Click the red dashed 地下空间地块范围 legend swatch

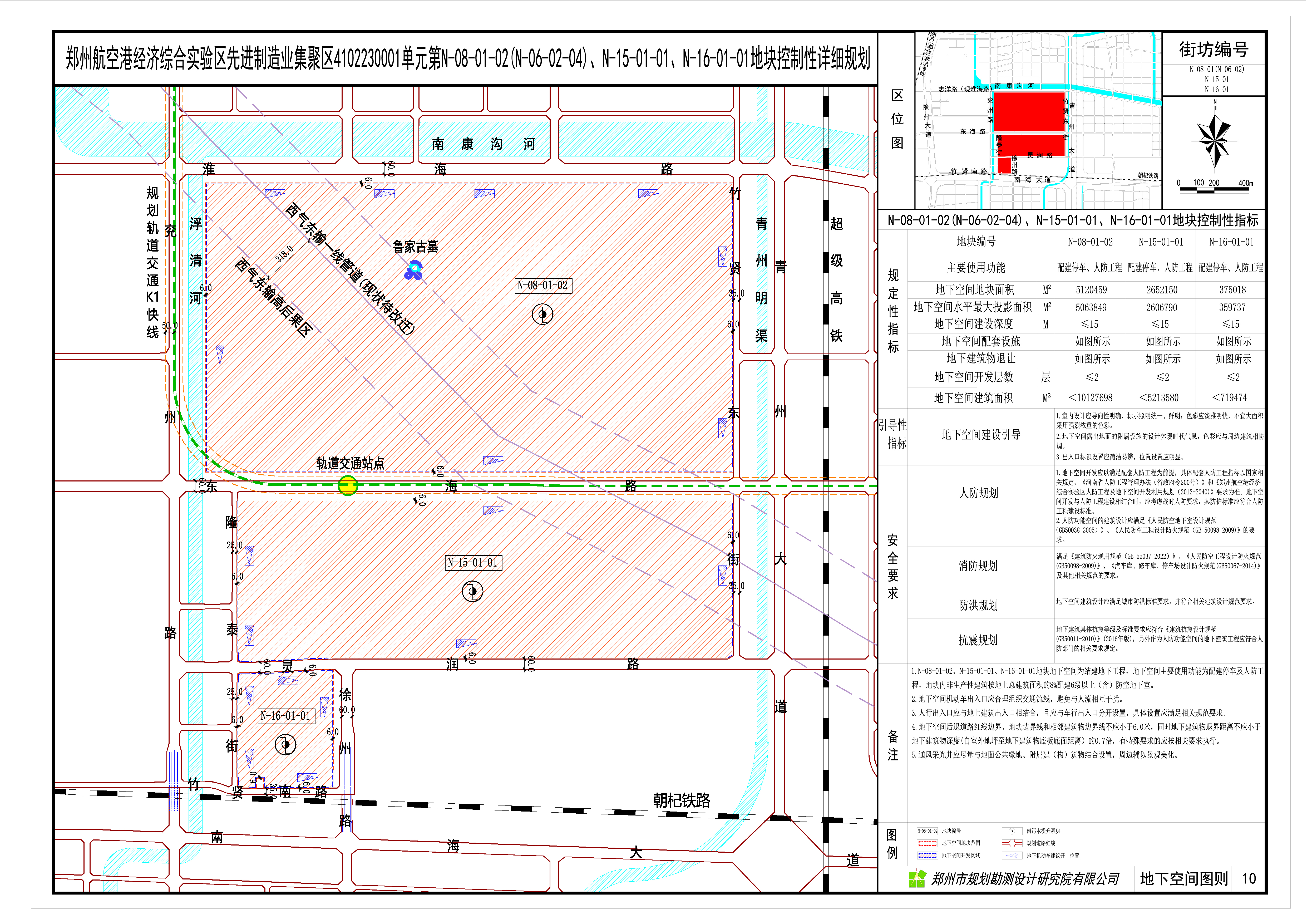927,843
